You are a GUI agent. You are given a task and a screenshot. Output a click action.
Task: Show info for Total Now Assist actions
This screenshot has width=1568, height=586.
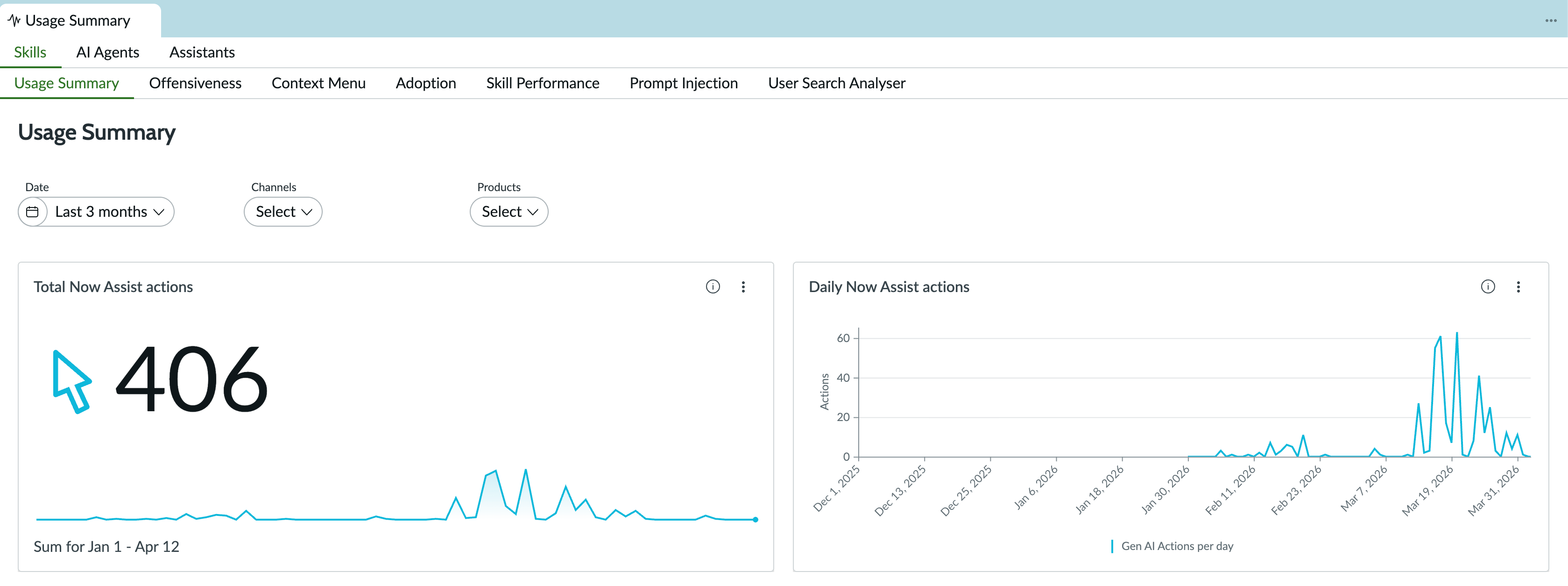coord(712,286)
